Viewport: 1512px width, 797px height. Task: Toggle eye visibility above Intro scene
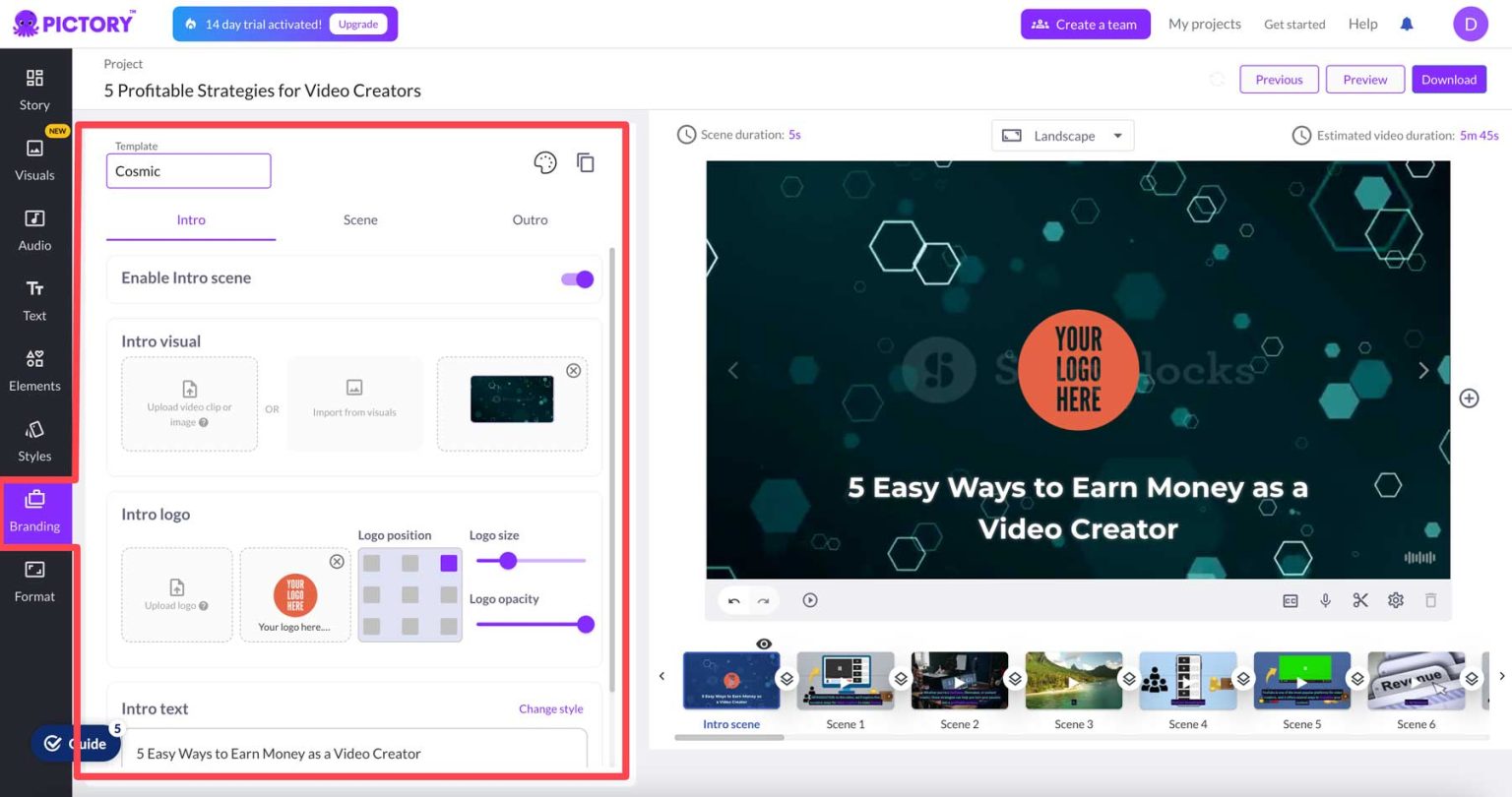tap(764, 644)
